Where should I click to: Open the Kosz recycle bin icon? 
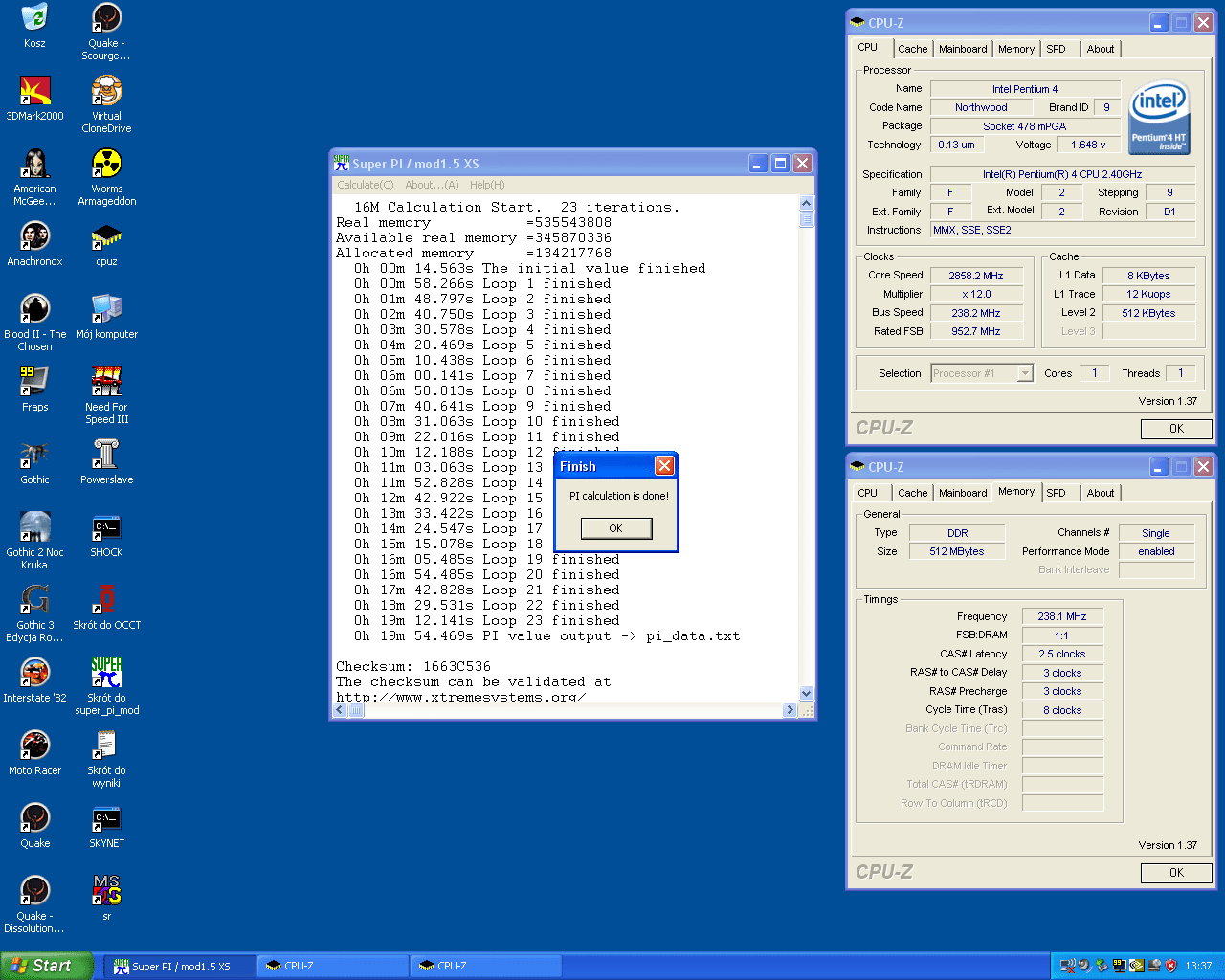[x=34, y=25]
